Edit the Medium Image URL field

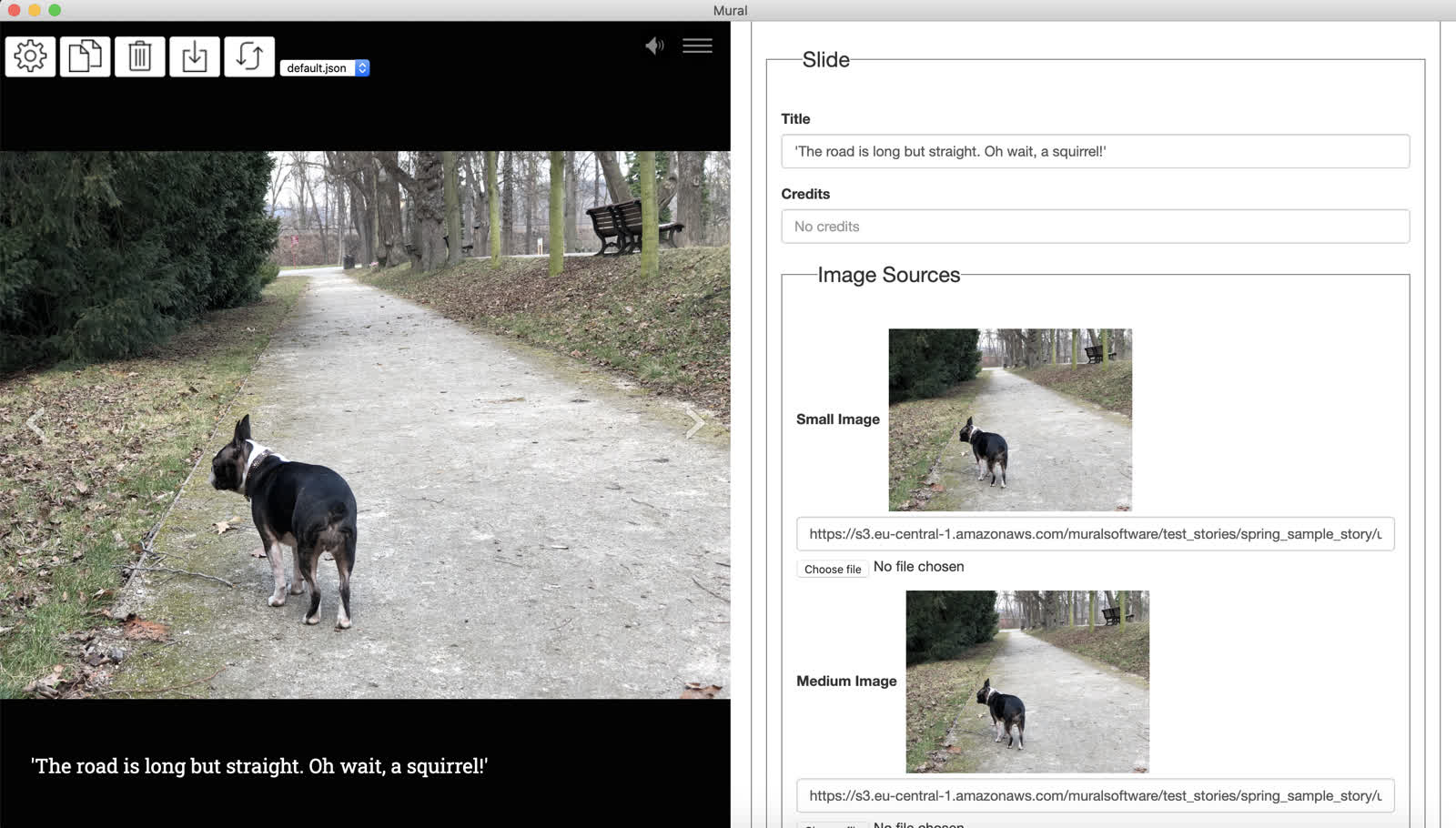tap(1095, 795)
